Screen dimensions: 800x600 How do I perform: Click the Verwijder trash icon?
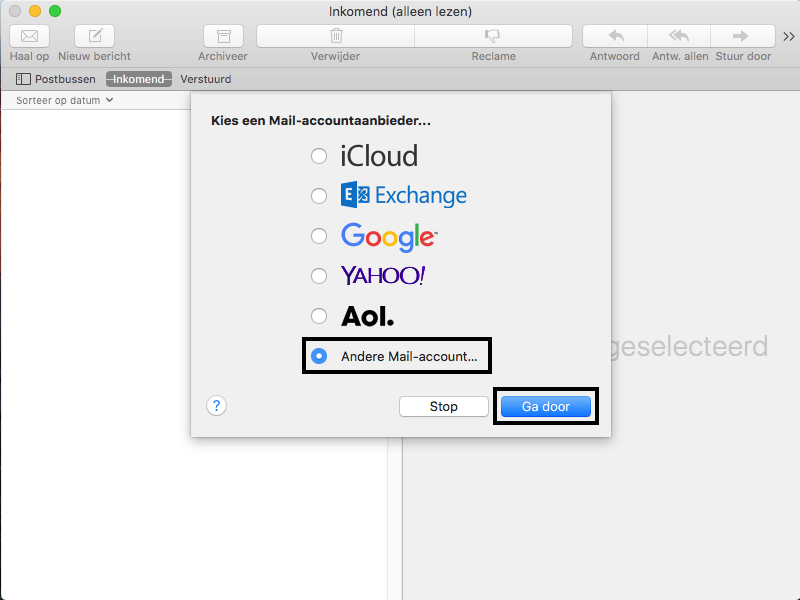coord(336,36)
